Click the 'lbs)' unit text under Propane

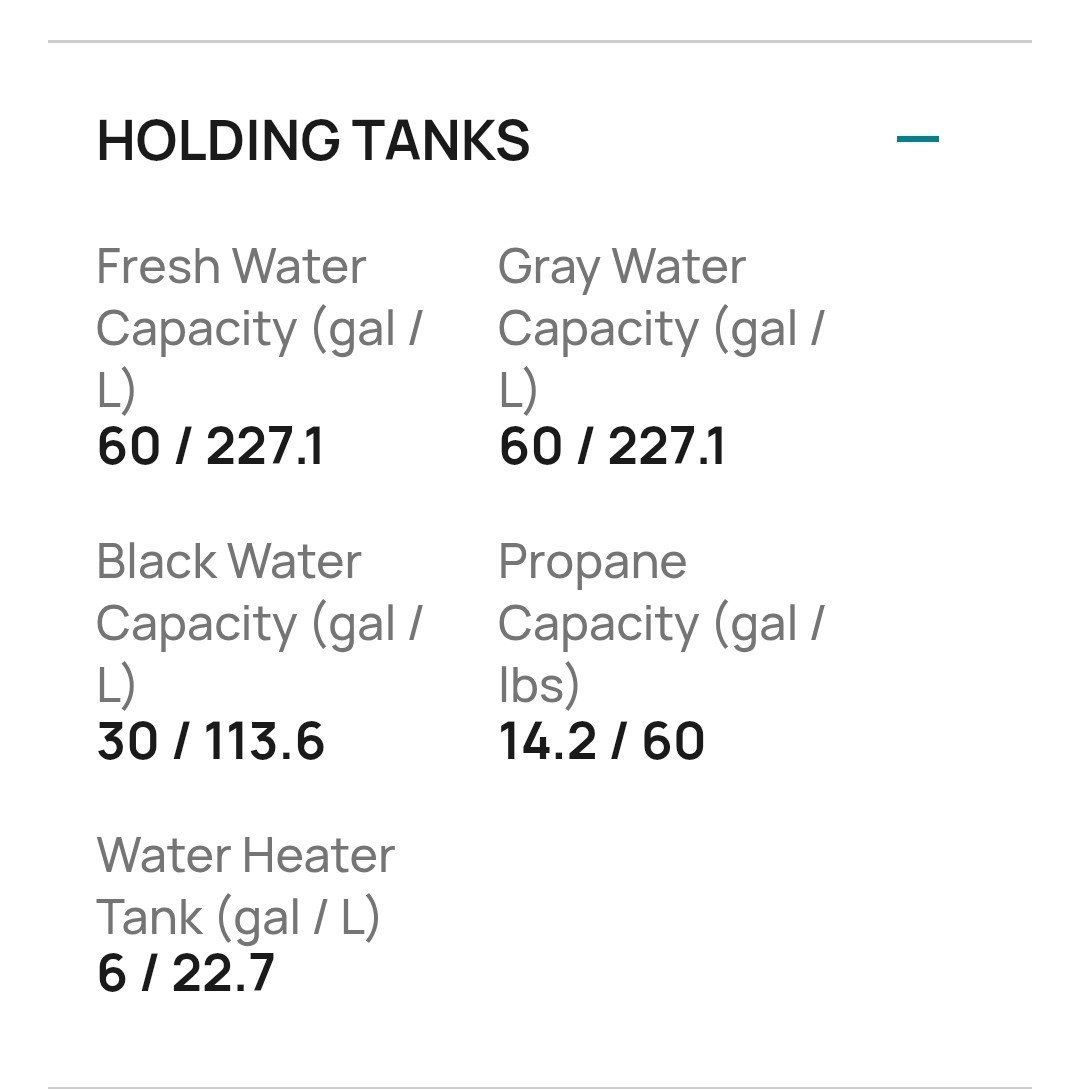tap(539, 685)
